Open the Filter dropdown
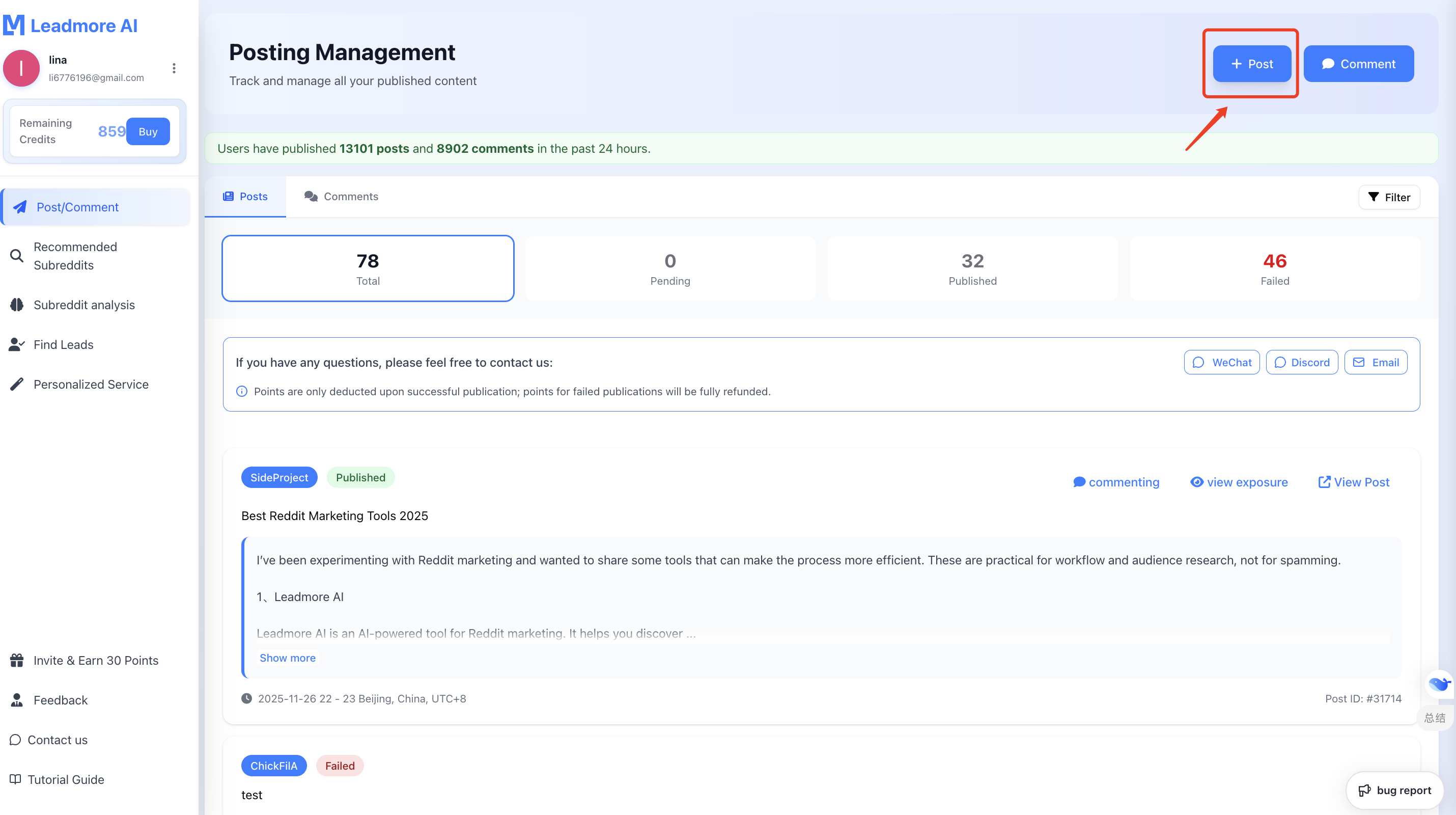 click(x=1389, y=198)
